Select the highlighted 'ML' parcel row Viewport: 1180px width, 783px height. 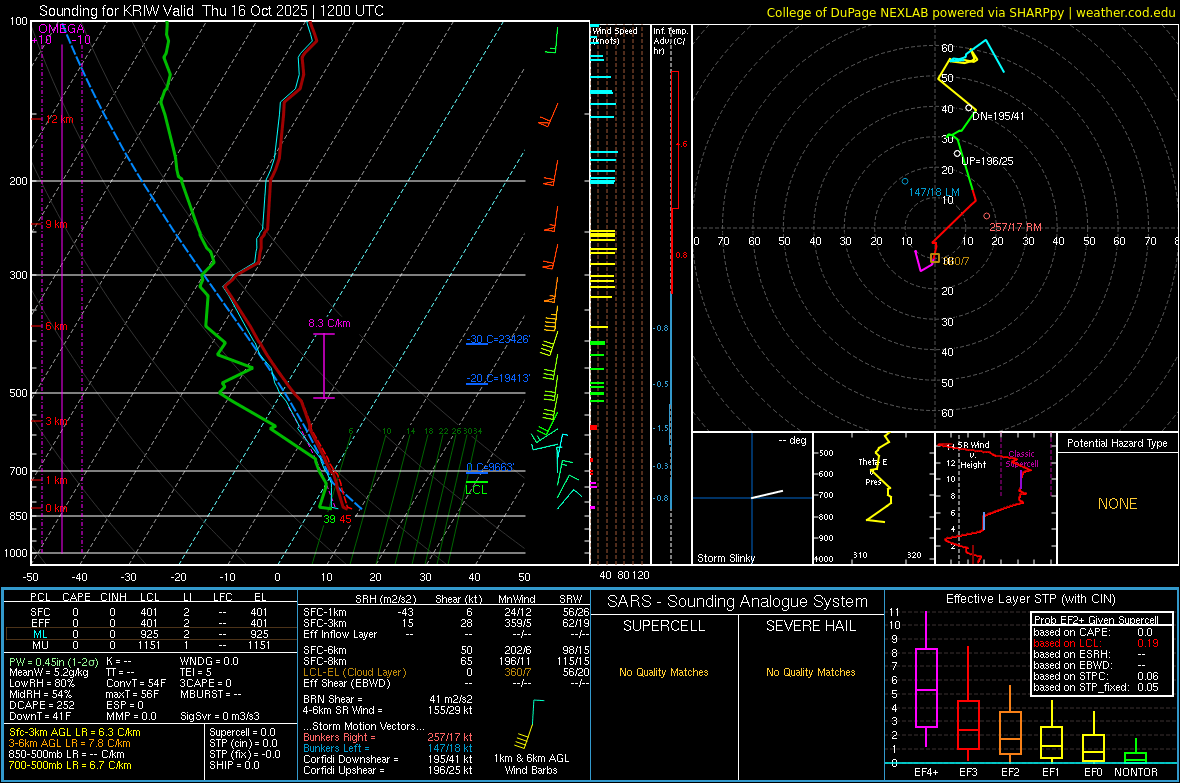click(x=150, y=634)
